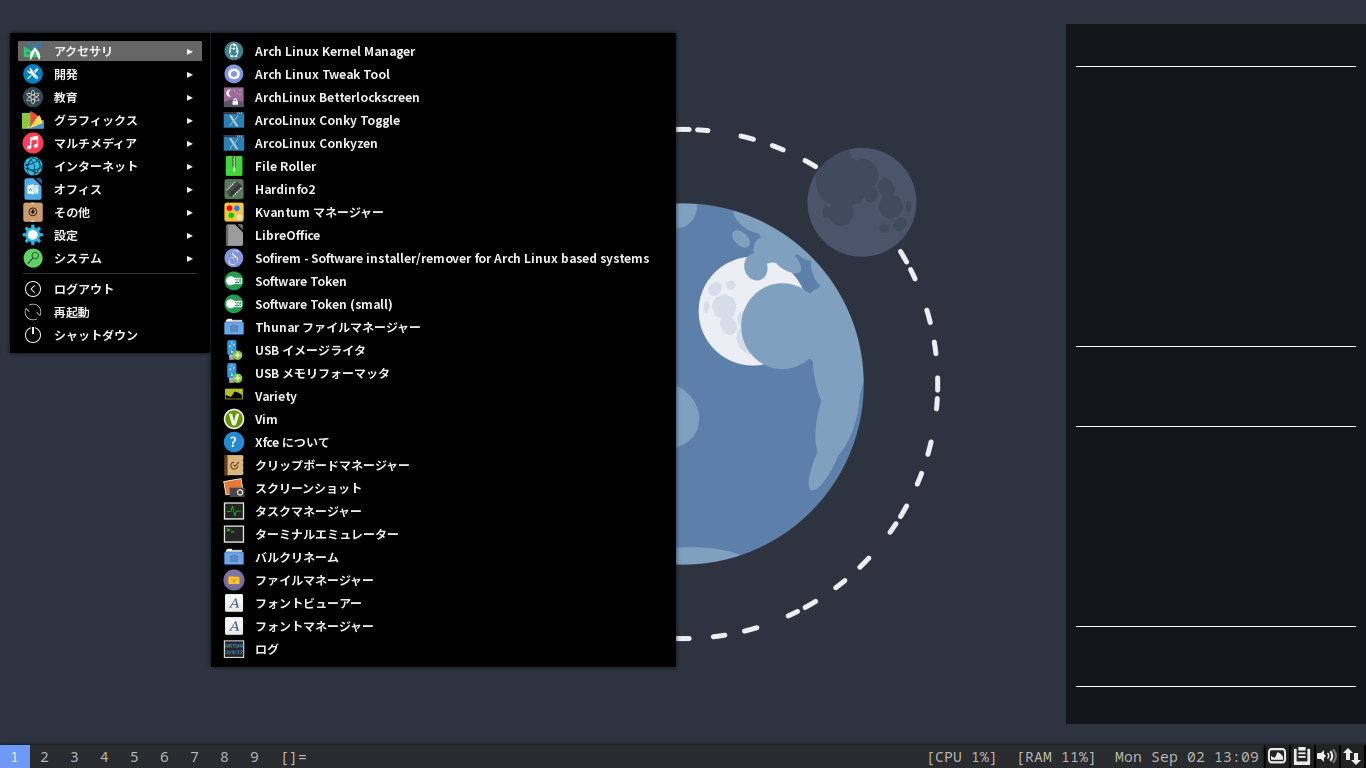
Task: Click the Software Token icon
Action: (234, 281)
